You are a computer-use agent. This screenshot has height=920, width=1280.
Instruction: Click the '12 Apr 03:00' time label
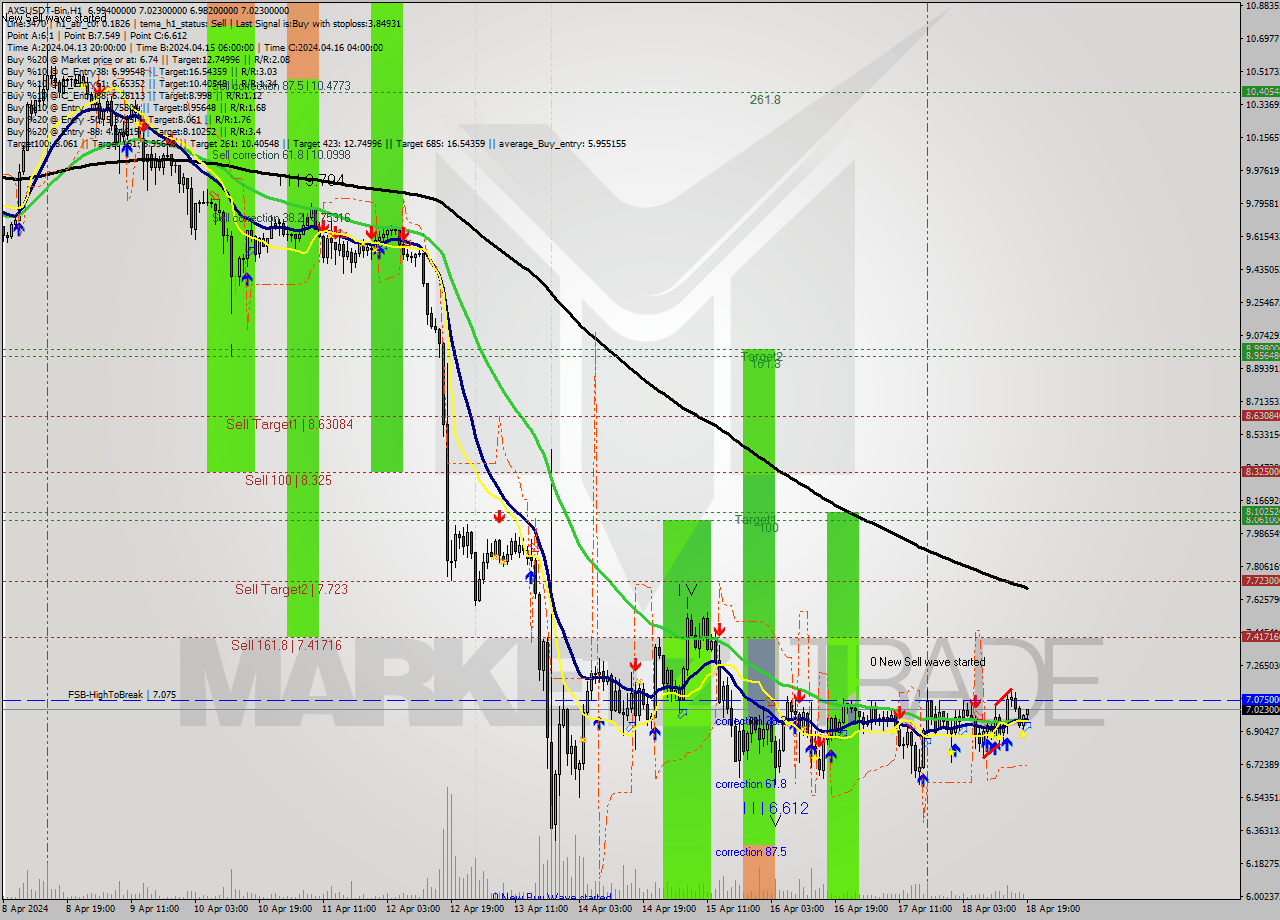pyautogui.click(x=413, y=909)
